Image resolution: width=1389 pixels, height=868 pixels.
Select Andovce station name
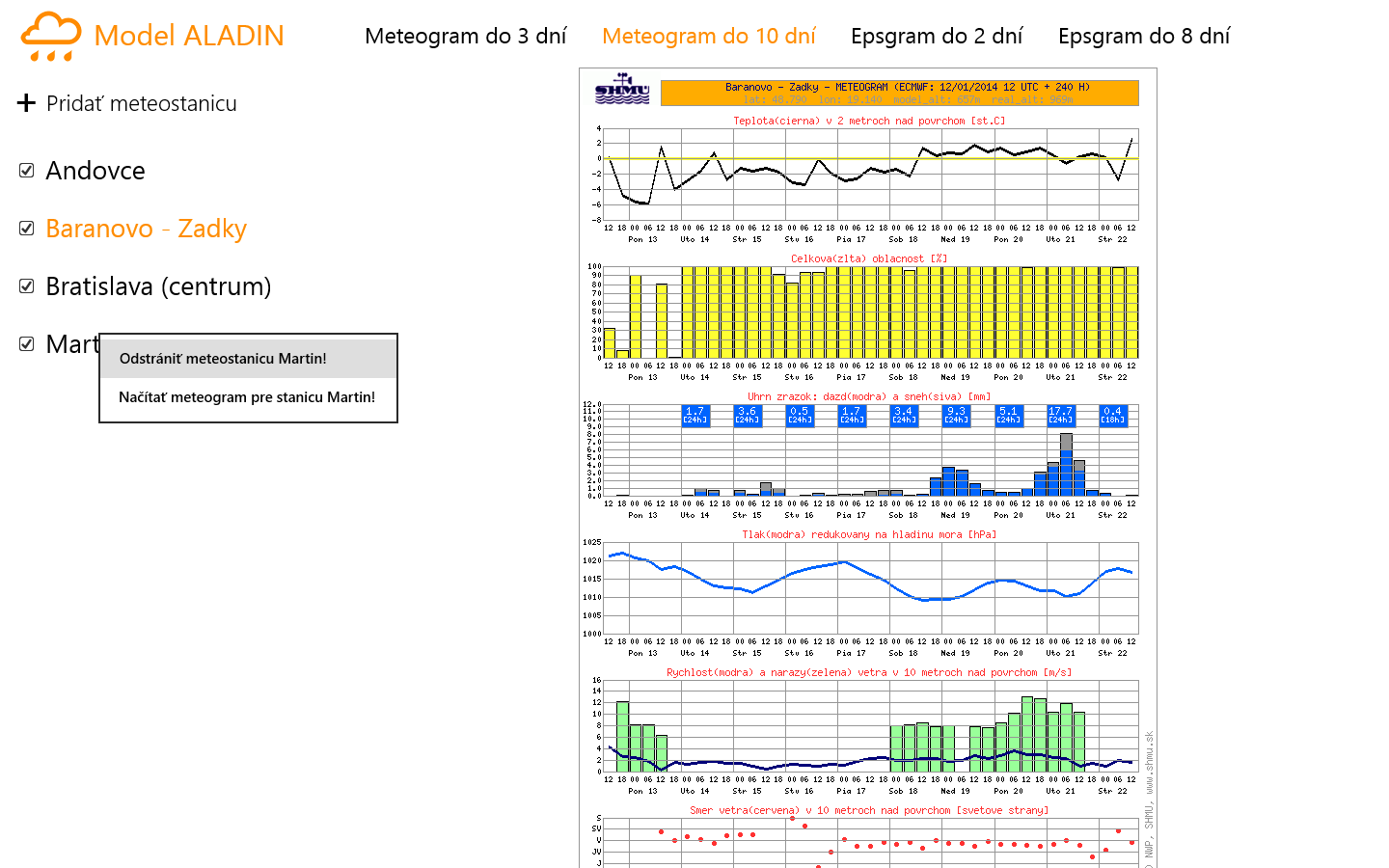point(95,171)
